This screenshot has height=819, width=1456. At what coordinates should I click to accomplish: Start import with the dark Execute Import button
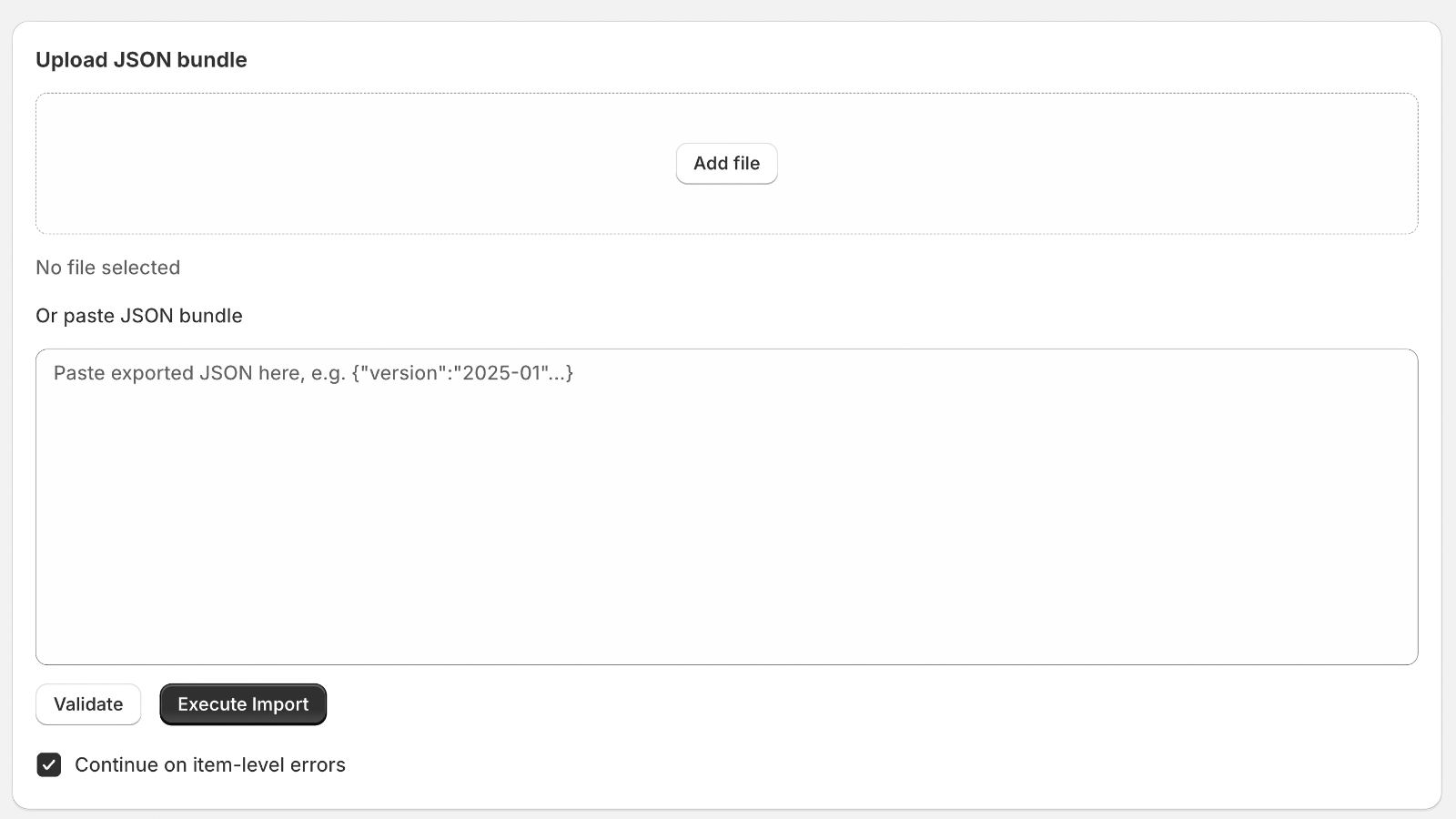click(243, 704)
